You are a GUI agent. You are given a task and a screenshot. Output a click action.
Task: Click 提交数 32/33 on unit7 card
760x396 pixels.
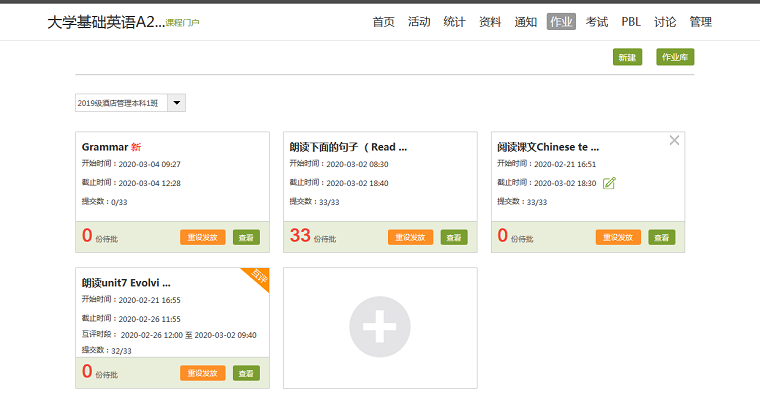pyautogui.click(x=106, y=350)
